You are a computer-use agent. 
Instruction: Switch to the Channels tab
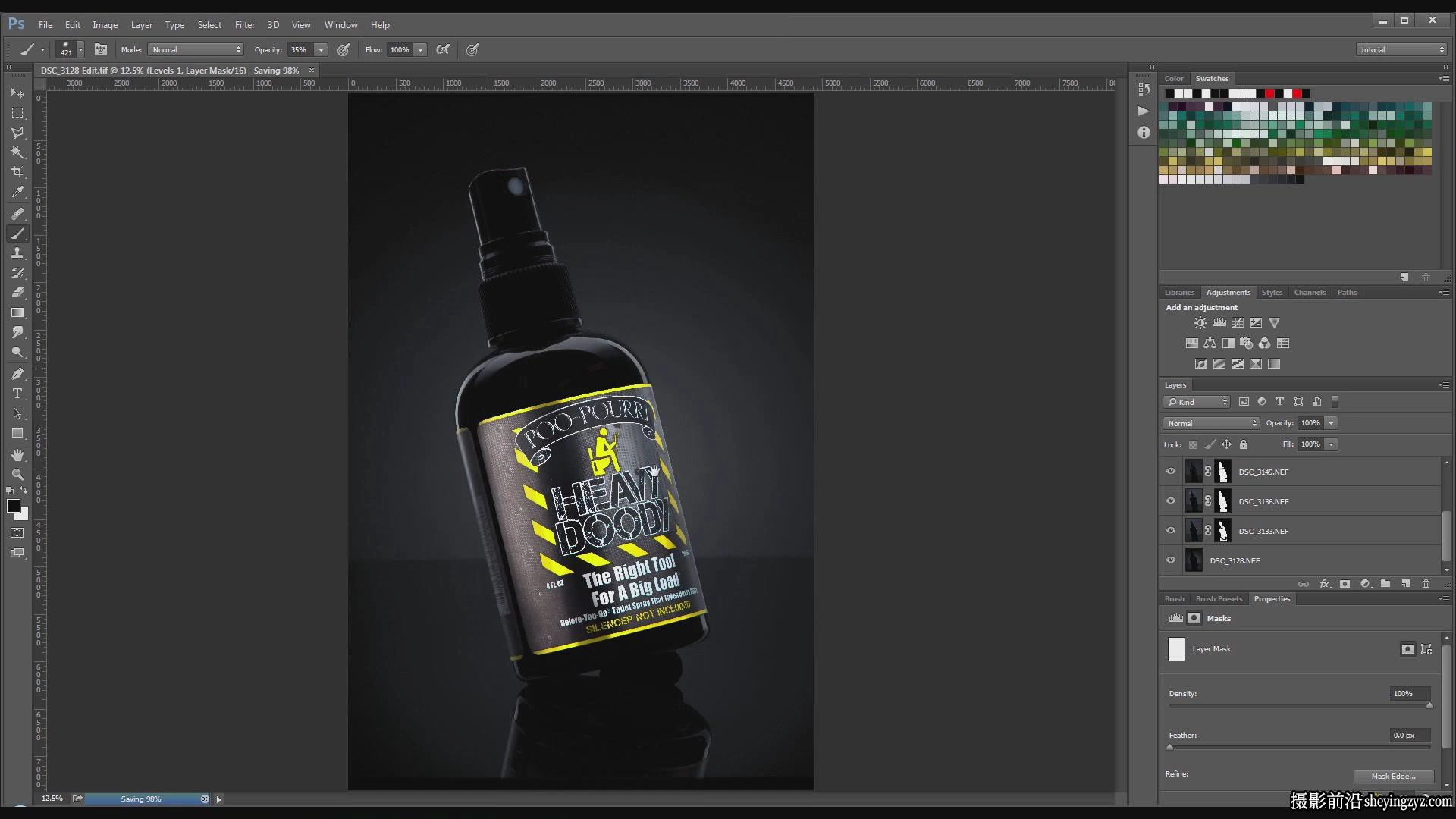pyautogui.click(x=1310, y=293)
